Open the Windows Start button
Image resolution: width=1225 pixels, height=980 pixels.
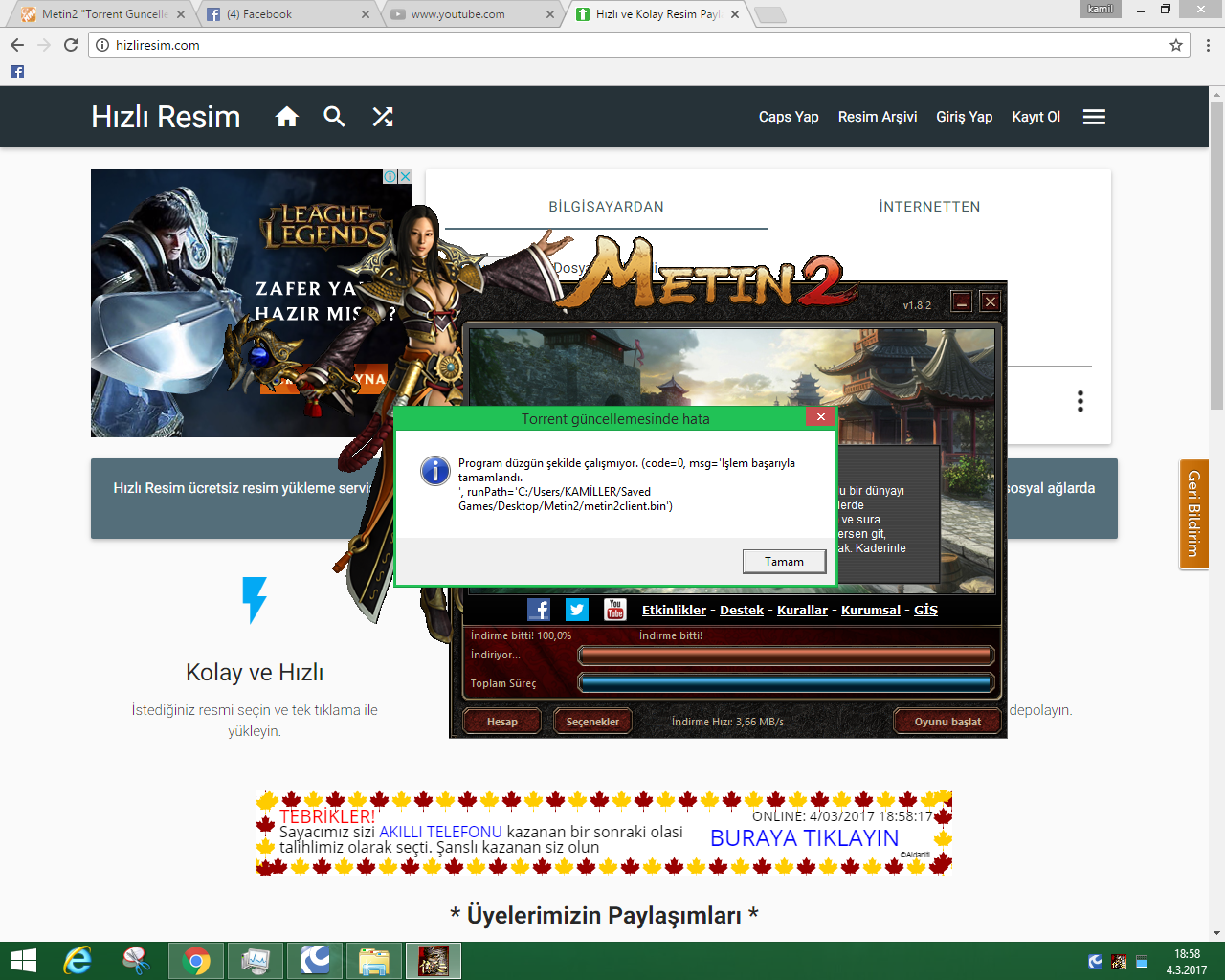[23, 961]
